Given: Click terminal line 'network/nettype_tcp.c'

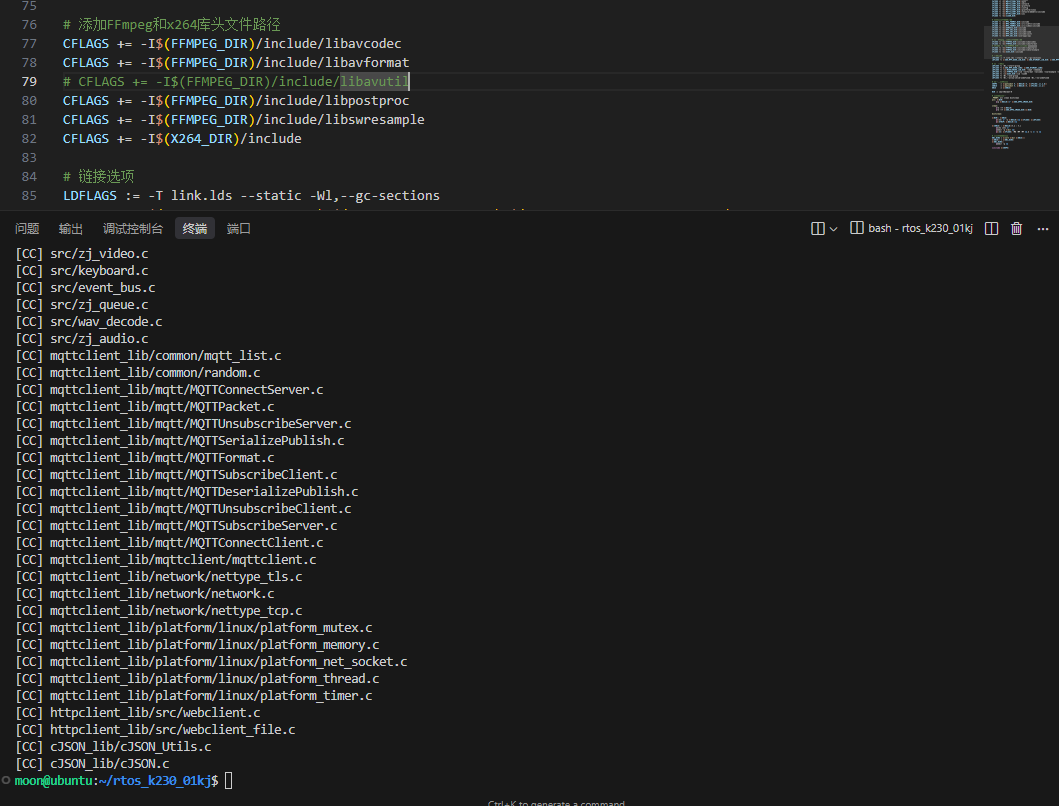Looking at the screenshot, I should click(x=159, y=610).
